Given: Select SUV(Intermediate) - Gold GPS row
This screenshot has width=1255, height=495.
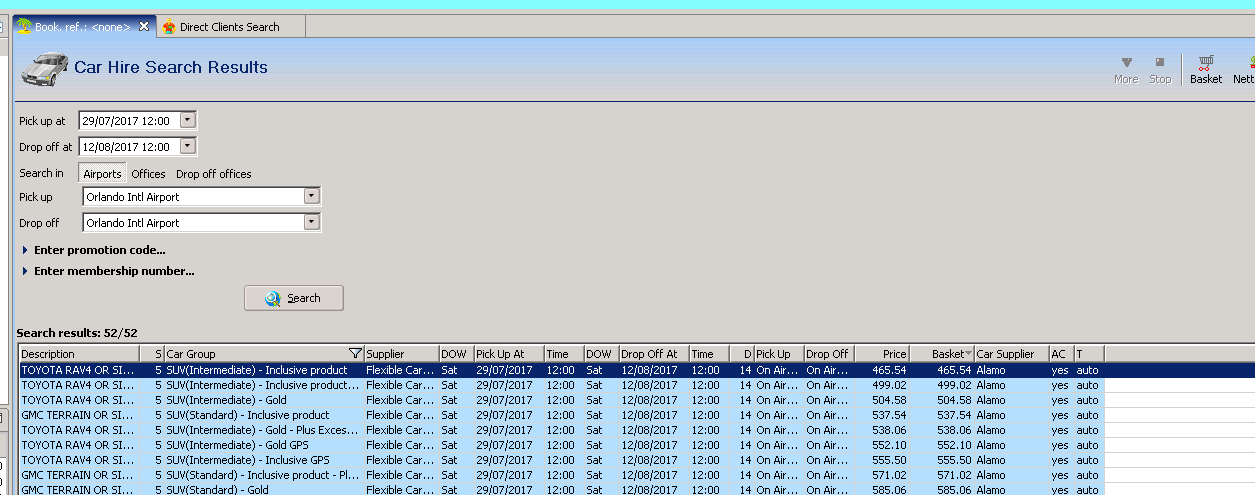Looking at the screenshot, I should (560, 445).
